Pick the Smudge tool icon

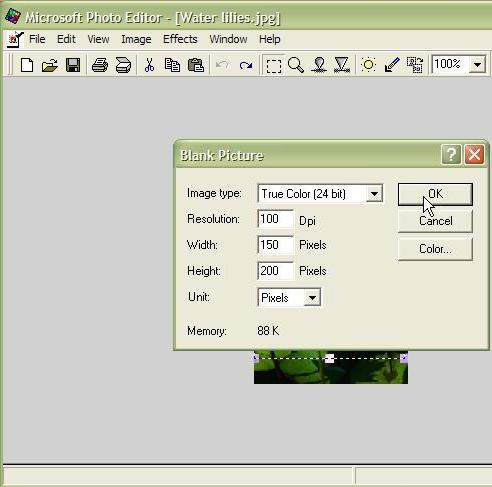tap(319, 65)
